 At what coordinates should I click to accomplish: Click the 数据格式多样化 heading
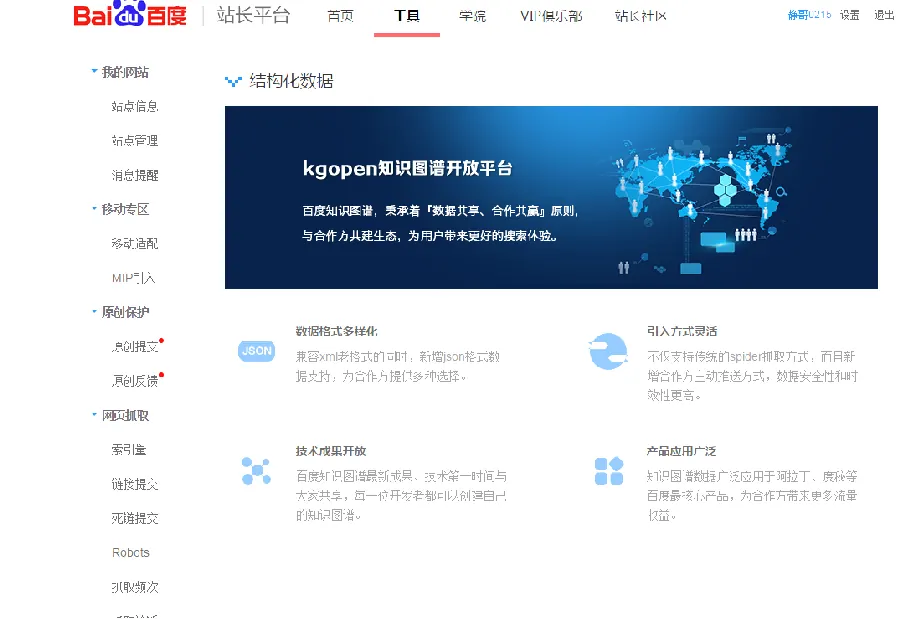[x=336, y=331]
